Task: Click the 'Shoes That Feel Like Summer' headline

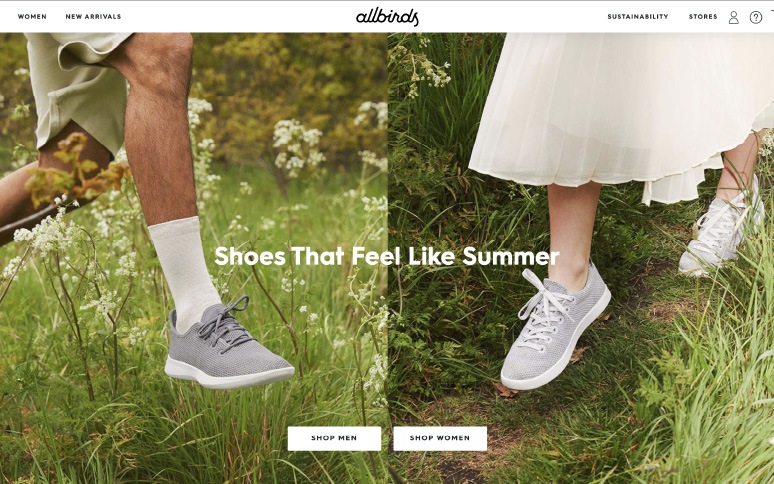Action: pyautogui.click(x=387, y=256)
